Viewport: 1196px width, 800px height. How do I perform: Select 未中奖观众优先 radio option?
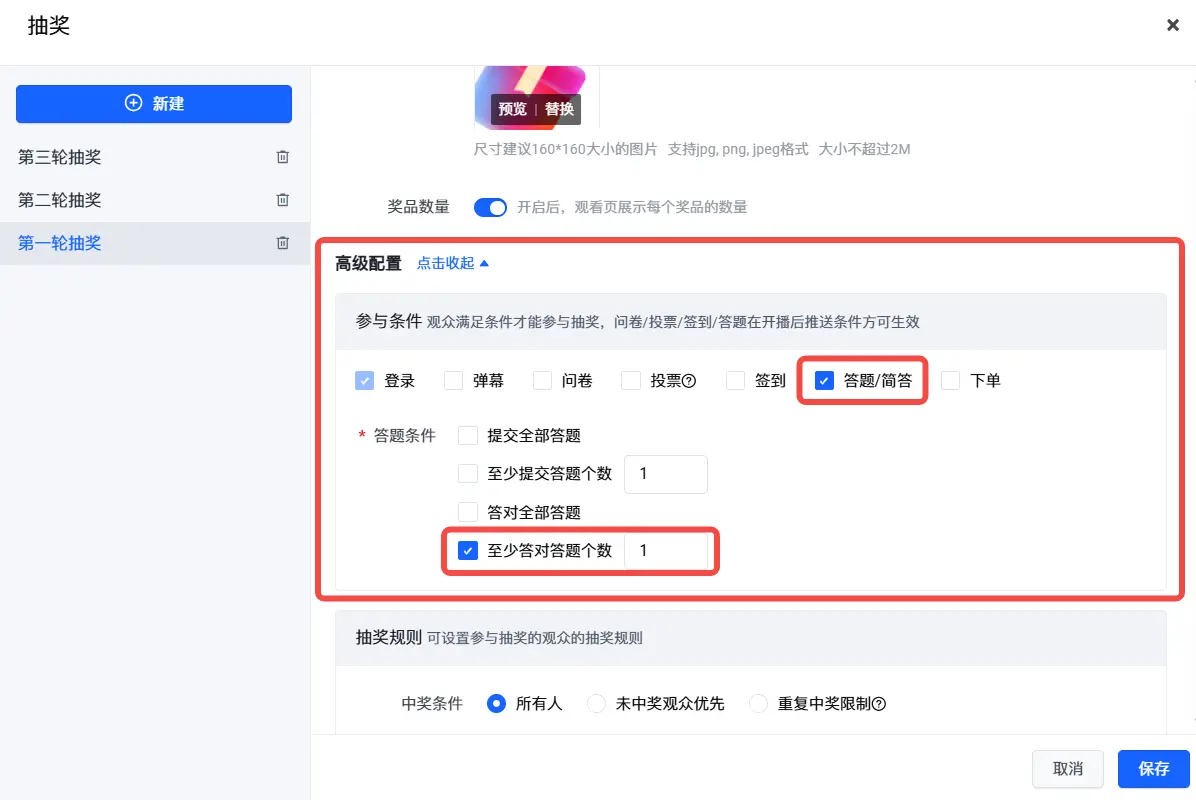pyautogui.click(x=596, y=704)
